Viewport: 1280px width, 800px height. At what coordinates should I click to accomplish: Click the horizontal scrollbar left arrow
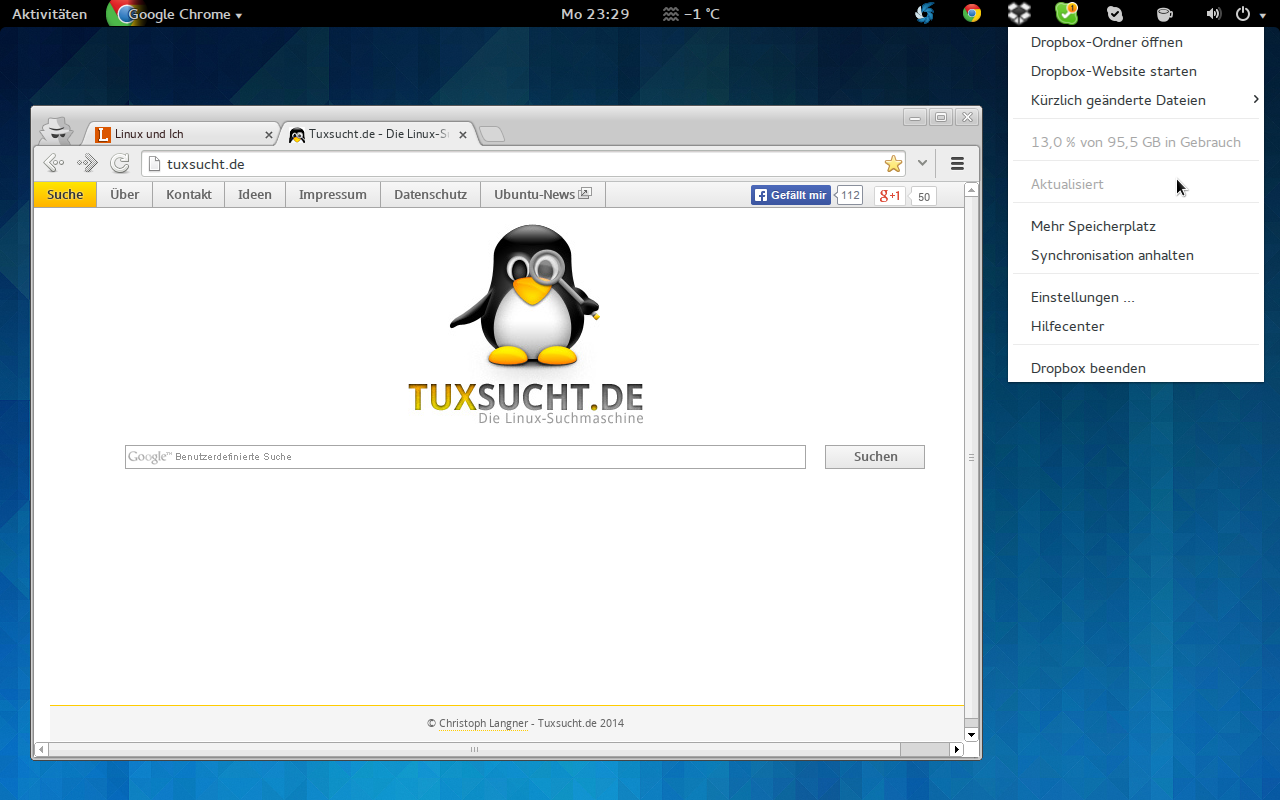(41, 749)
